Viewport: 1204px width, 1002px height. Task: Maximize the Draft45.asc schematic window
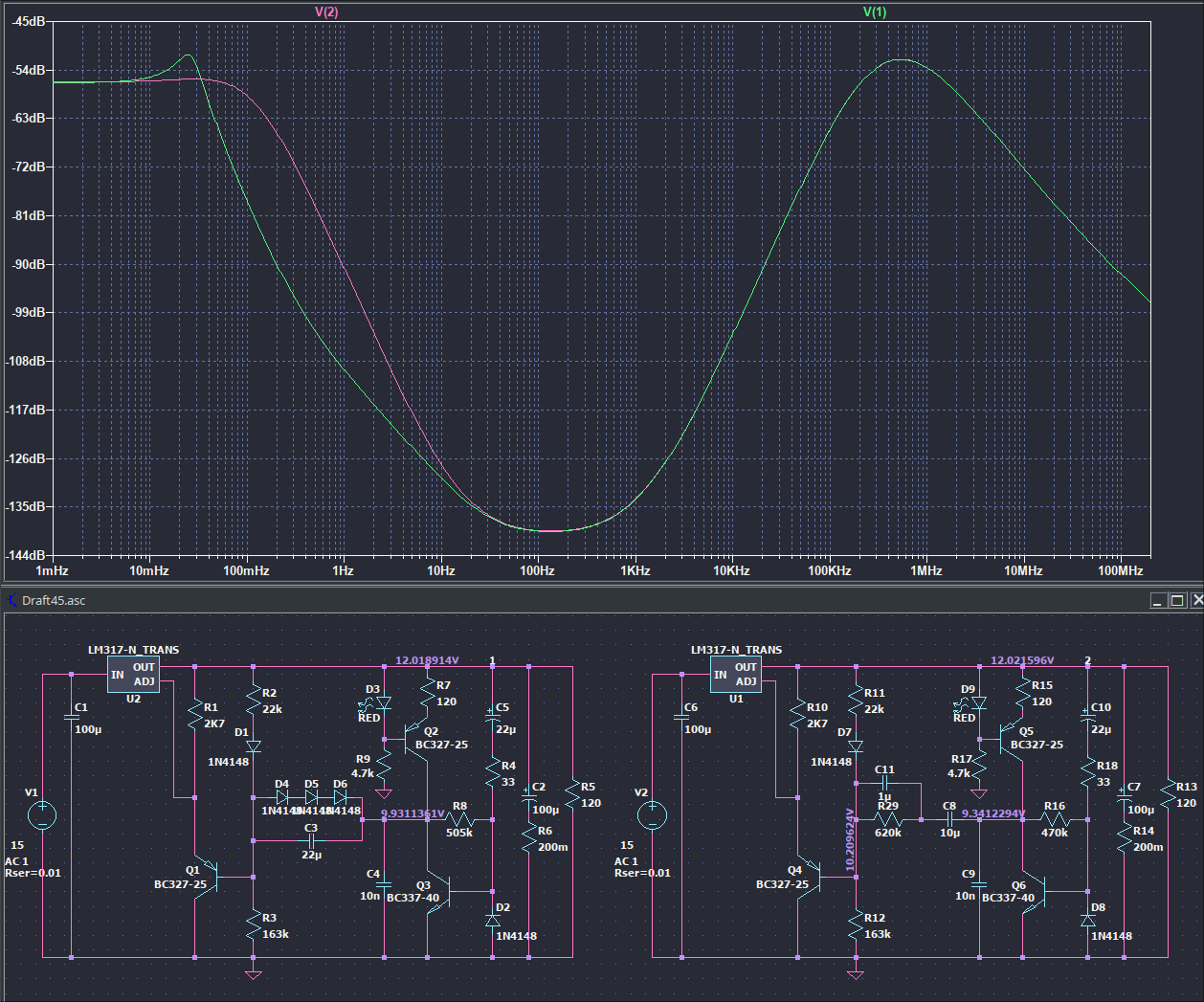[x=1177, y=600]
